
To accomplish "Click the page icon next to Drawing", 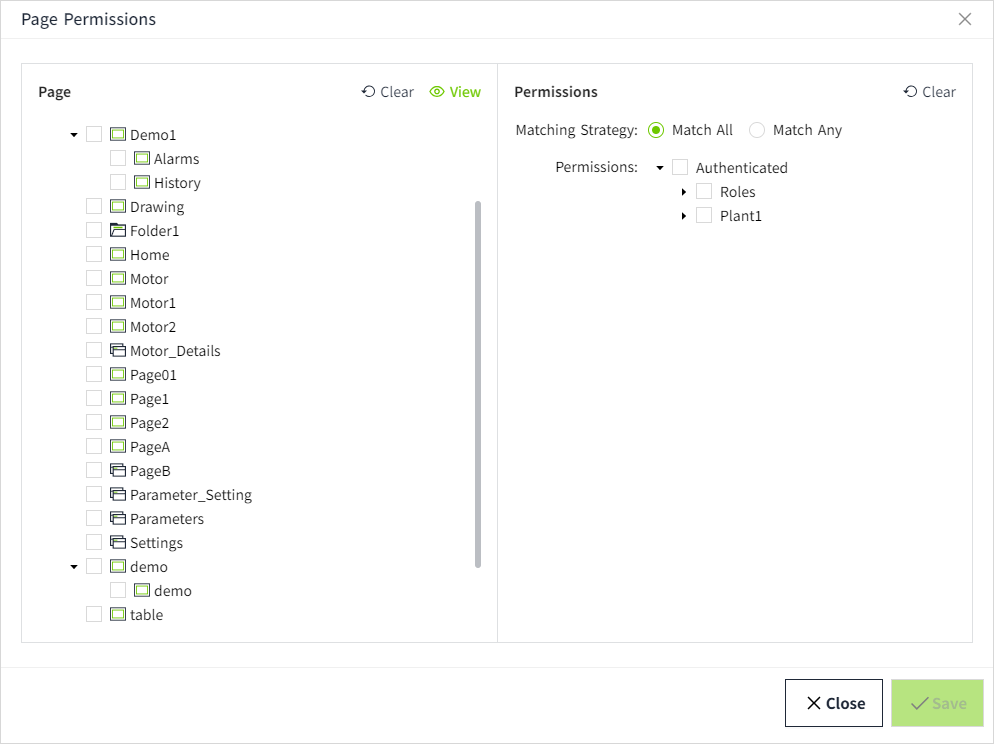I will 118,207.
